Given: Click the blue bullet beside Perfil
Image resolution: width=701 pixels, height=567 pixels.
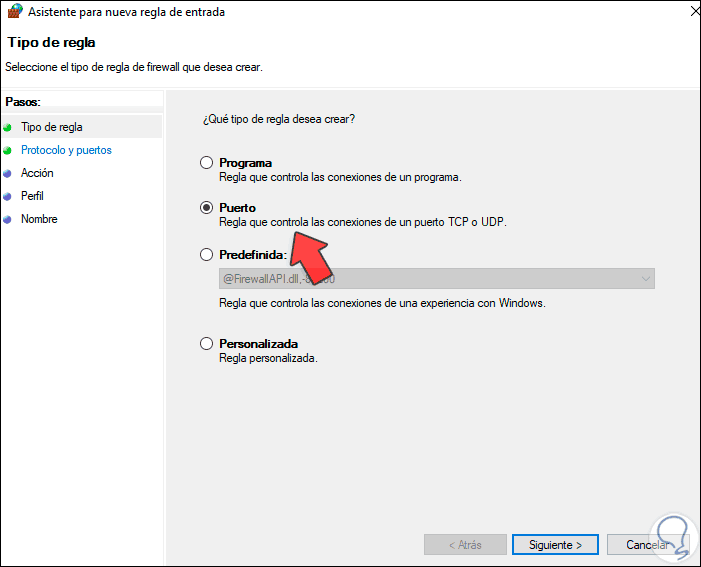Looking at the screenshot, I should pyautogui.click(x=8, y=197).
